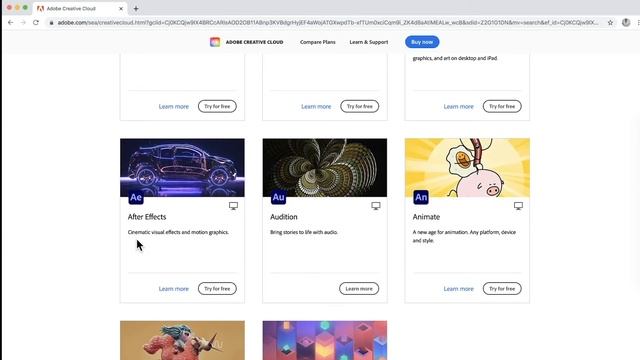Go back using browser back arrow
Image resolution: width=640 pixels, height=360 pixels.
pyautogui.click(x=11, y=22)
